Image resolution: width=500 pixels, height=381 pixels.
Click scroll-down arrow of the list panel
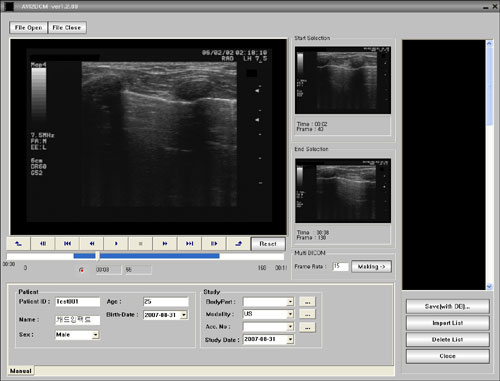point(489,286)
